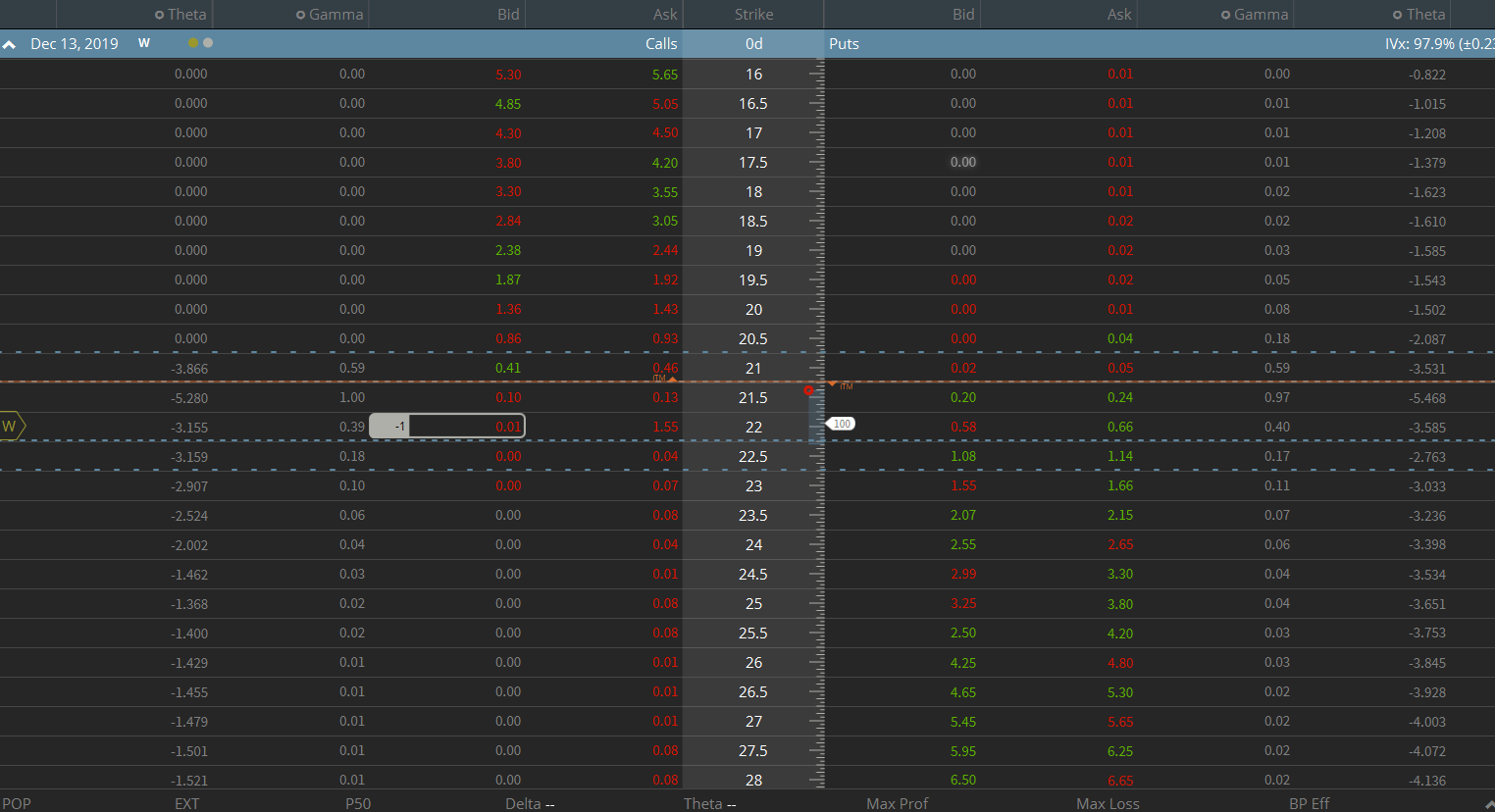Image resolution: width=1495 pixels, height=812 pixels.
Task: Toggle the gray dot in expiration header
Action: [x=208, y=43]
